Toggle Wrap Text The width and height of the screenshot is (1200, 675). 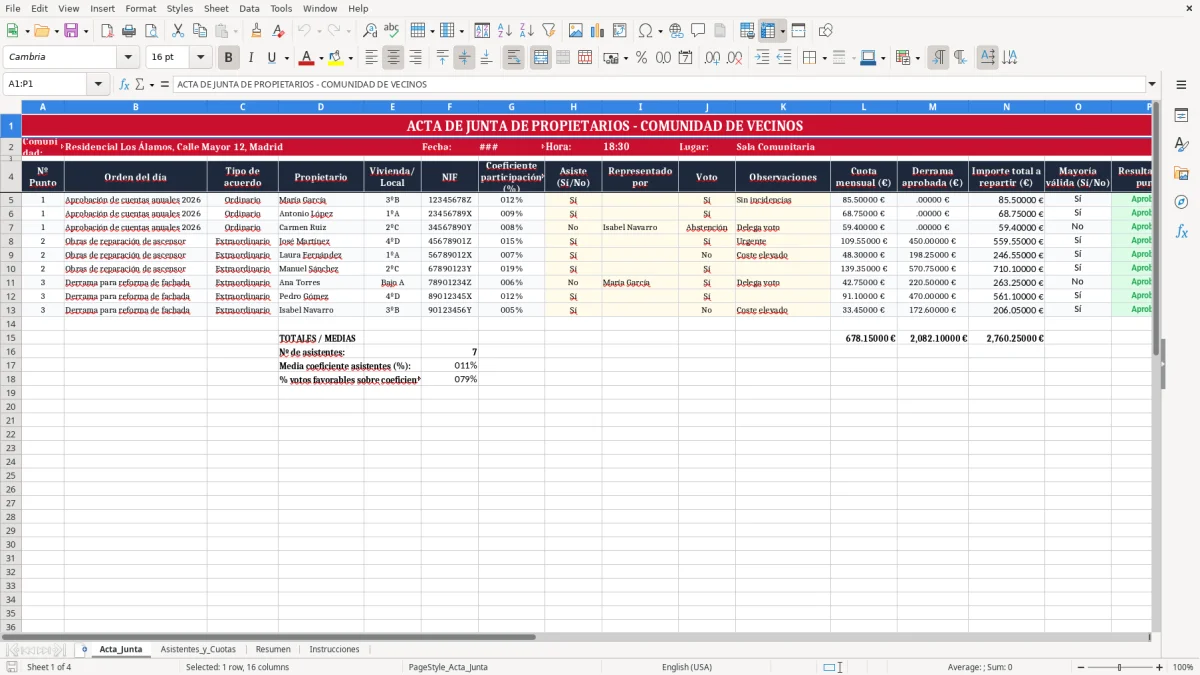514,58
